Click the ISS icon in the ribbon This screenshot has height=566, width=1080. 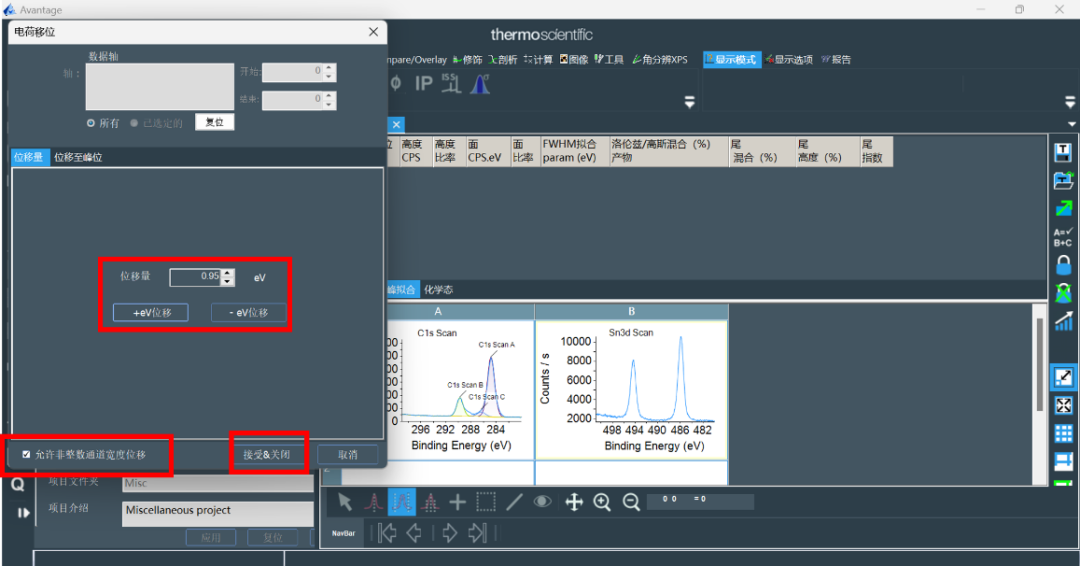[x=450, y=83]
